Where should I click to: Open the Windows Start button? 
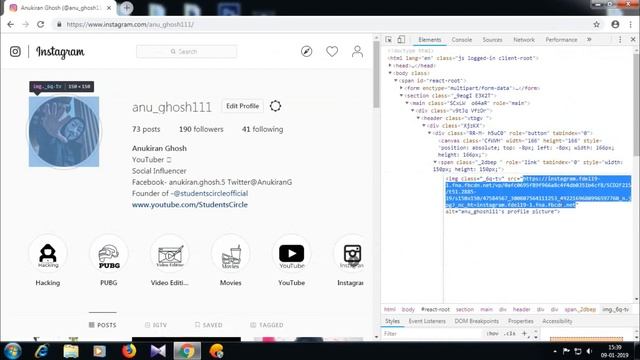[x=13, y=351]
